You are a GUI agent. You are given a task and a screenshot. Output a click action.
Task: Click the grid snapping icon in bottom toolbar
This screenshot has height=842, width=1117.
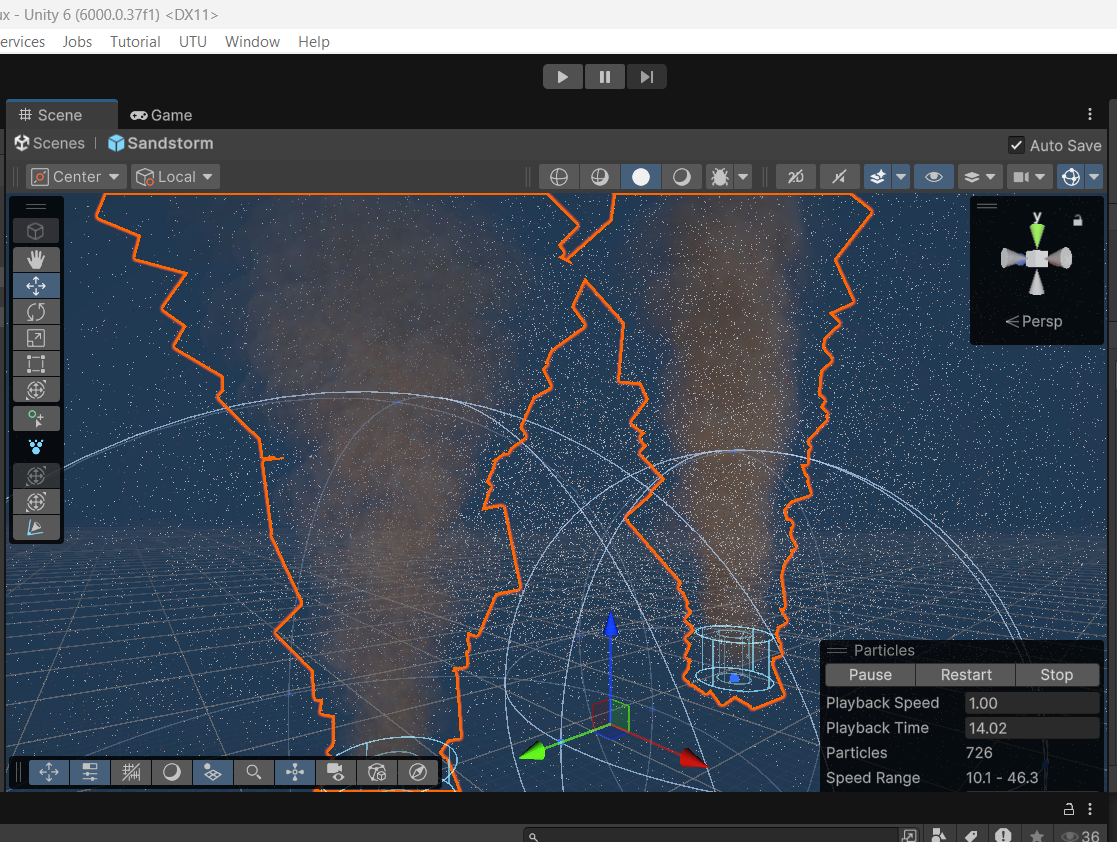pos(130,772)
